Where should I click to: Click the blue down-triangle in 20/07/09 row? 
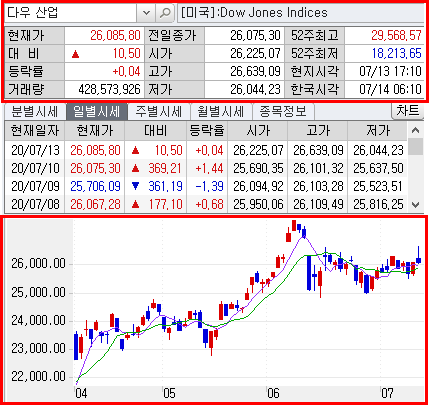tap(135, 186)
